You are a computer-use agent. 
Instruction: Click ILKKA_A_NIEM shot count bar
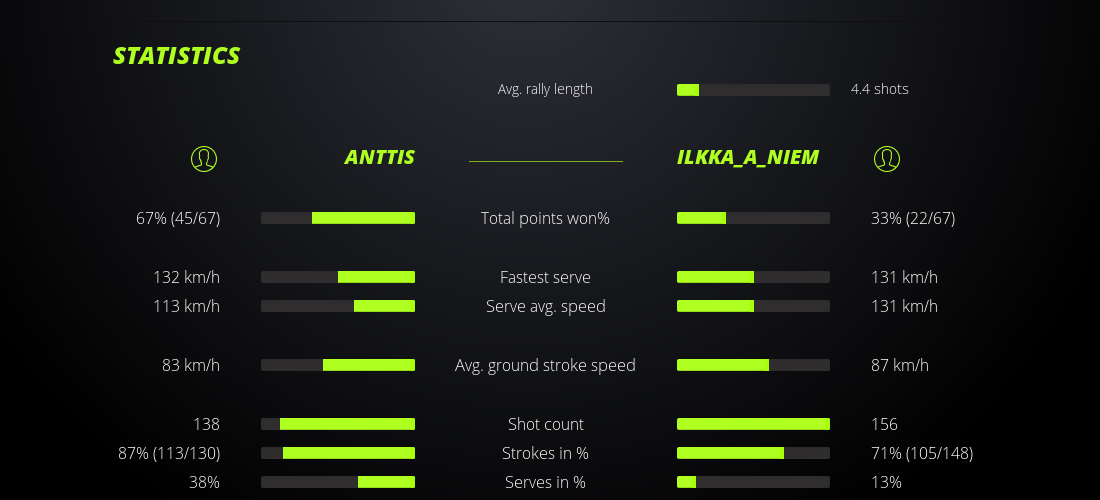[753, 424]
